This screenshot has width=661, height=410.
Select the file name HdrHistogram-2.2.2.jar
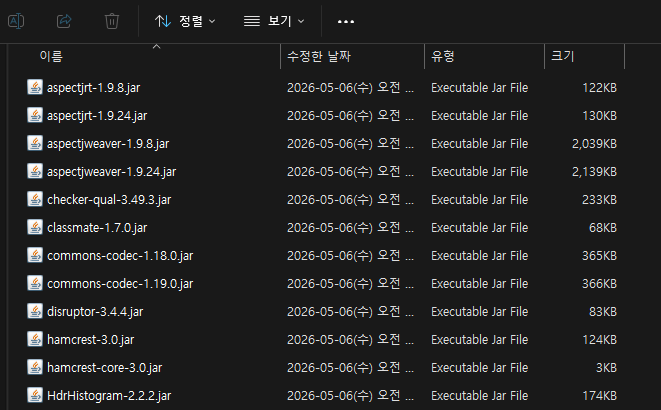109,396
